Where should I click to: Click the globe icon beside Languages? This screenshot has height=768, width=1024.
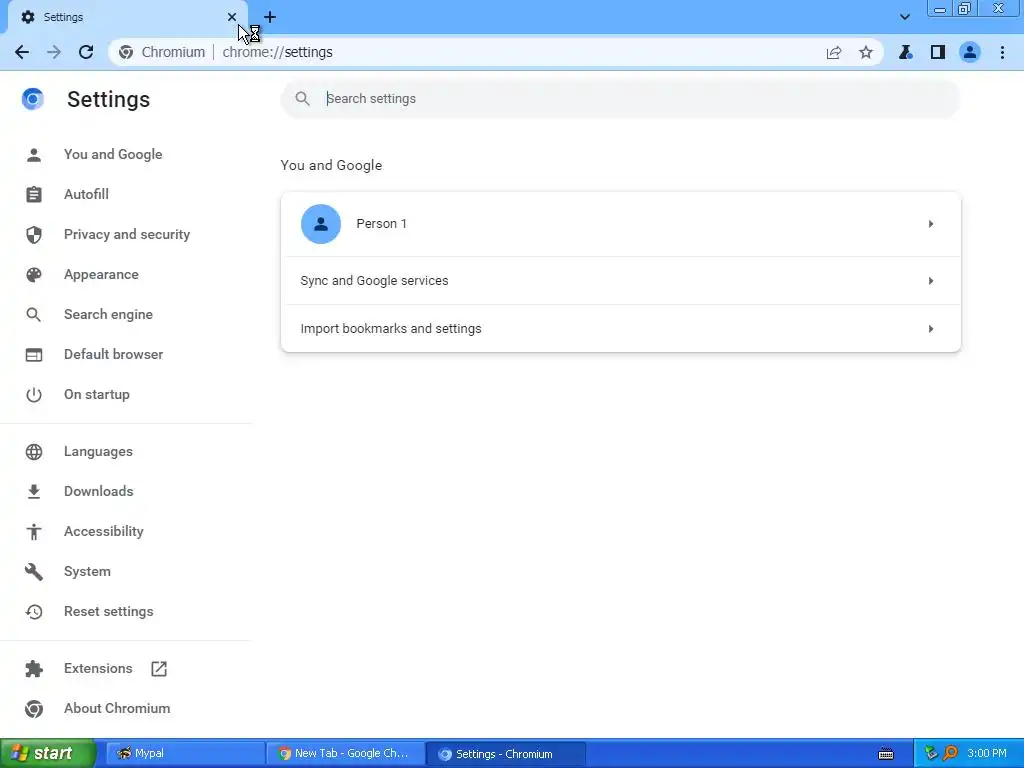pyautogui.click(x=34, y=452)
